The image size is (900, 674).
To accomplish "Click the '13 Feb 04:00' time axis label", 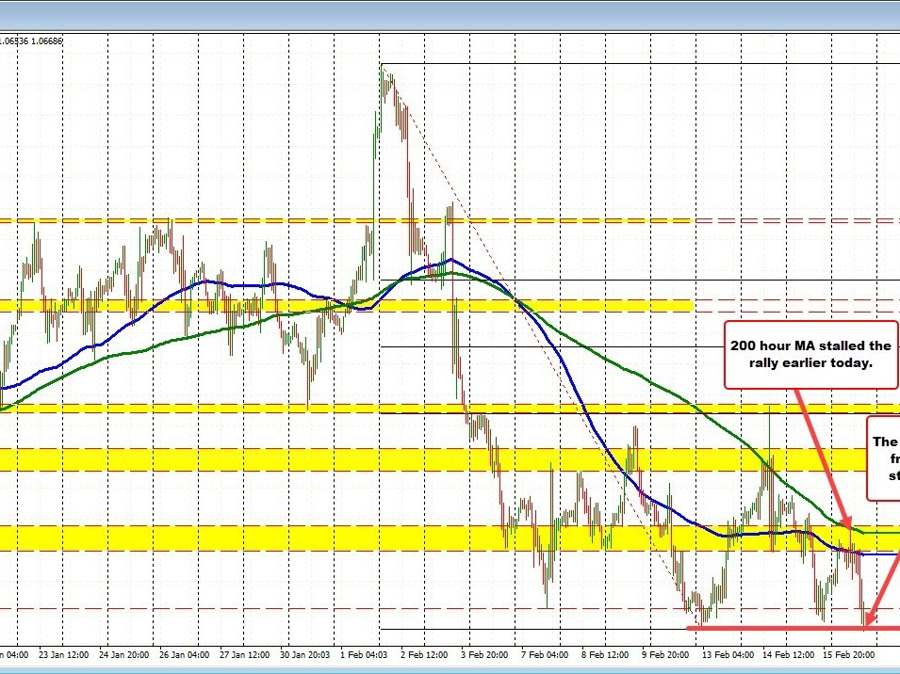I will [727, 655].
